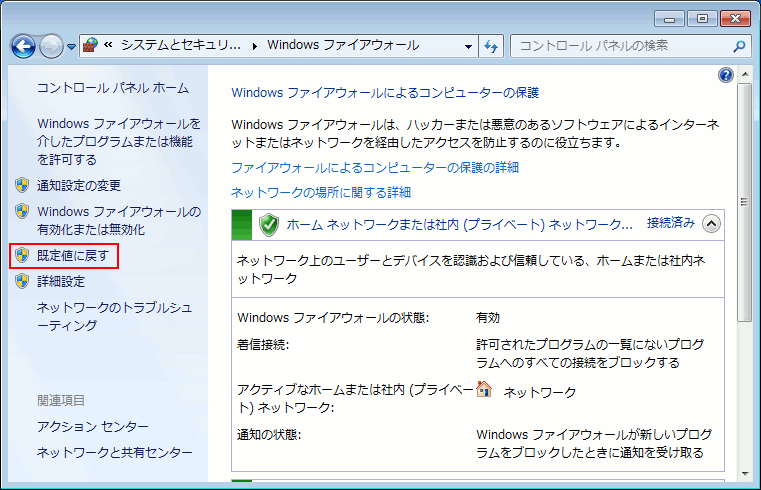The width and height of the screenshot is (761, 490).
Task: Click the search magnifier icon
Action: point(739,46)
